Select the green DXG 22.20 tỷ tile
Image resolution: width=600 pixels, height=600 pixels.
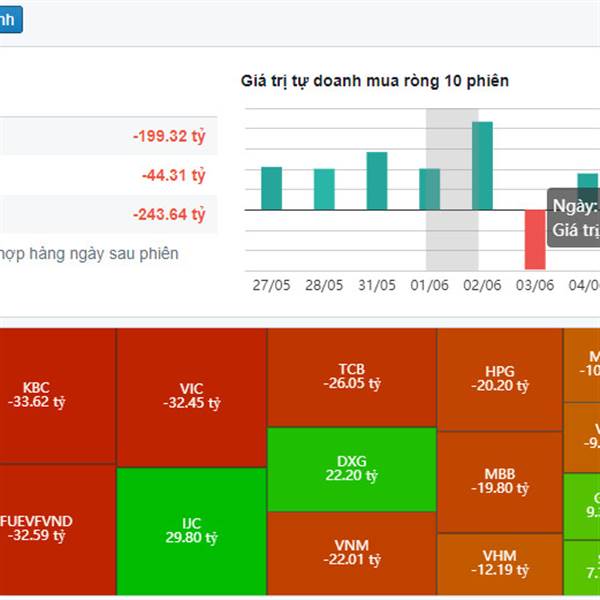[x=352, y=469]
